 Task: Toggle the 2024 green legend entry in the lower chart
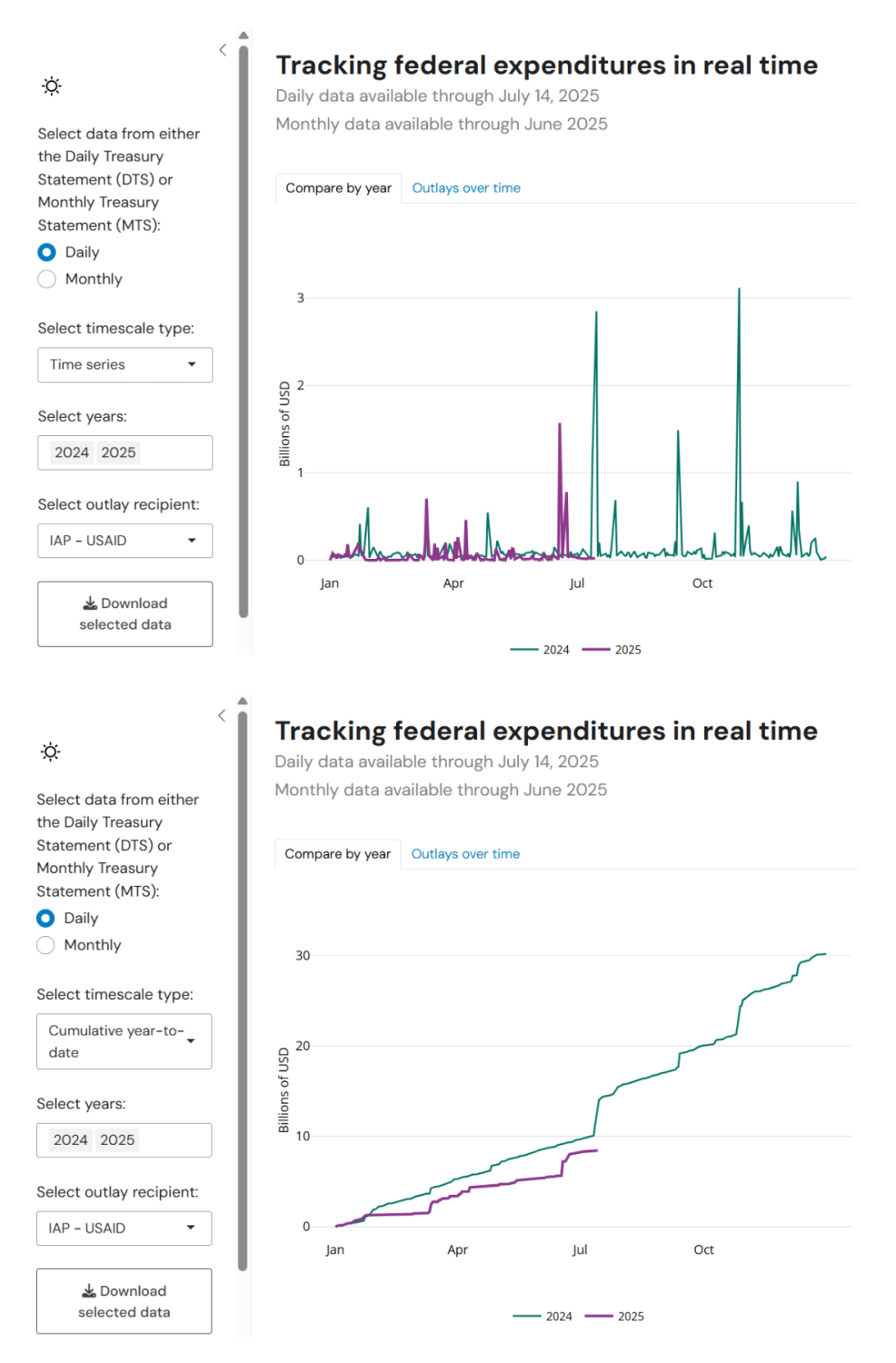pos(543,1317)
